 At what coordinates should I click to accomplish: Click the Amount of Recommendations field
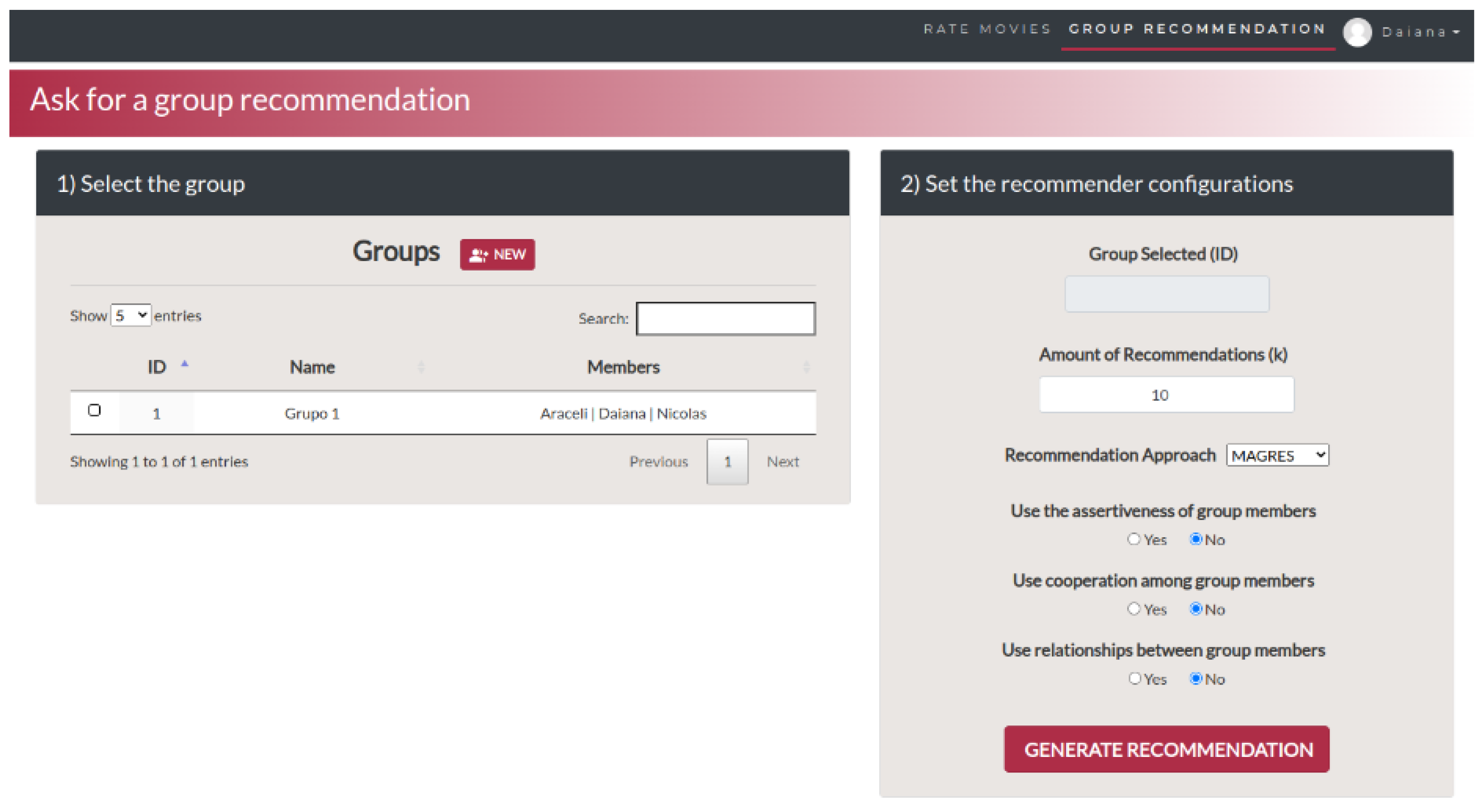tap(1166, 395)
